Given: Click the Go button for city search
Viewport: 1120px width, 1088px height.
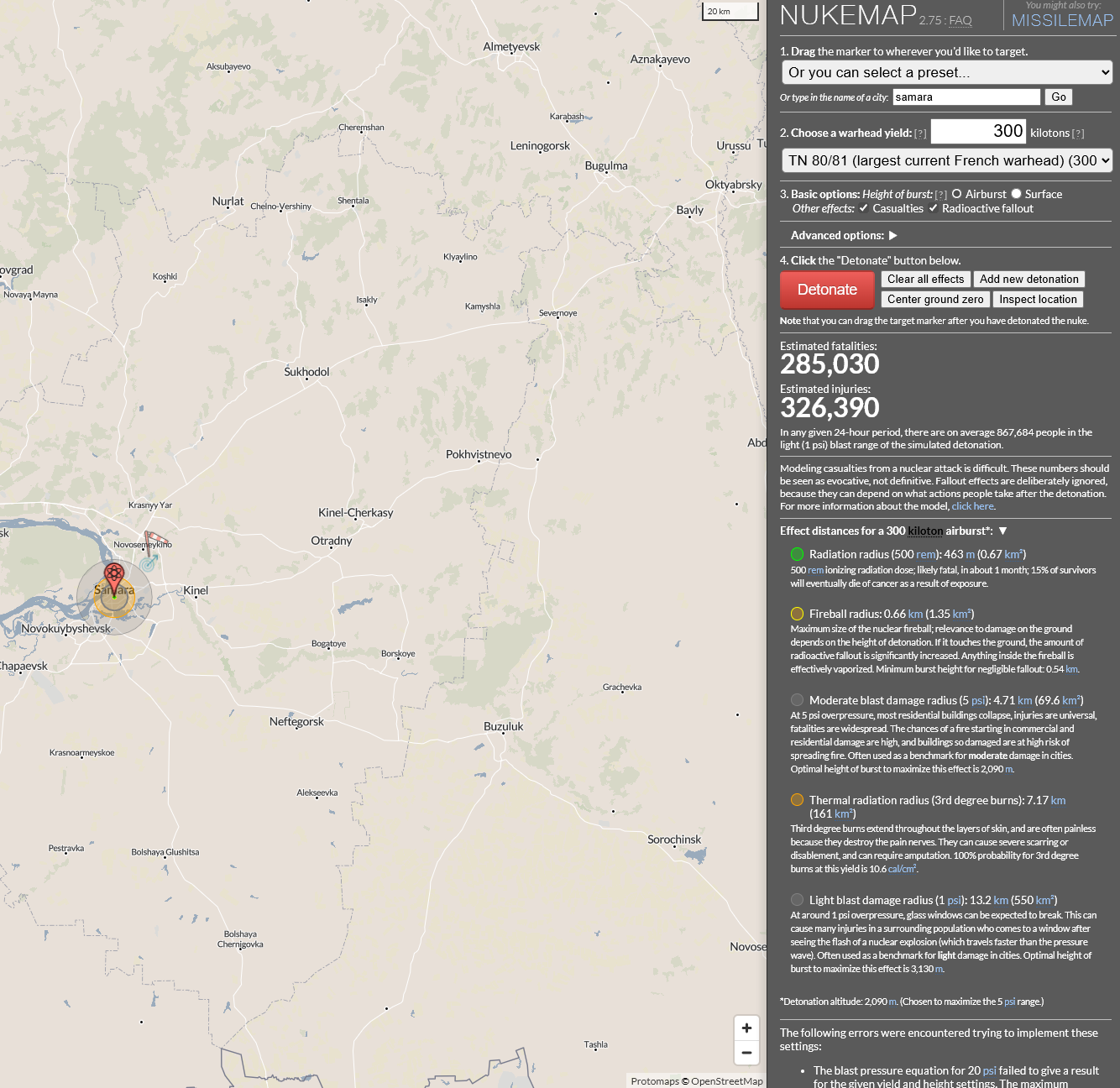Looking at the screenshot, I should (1059, 97).
